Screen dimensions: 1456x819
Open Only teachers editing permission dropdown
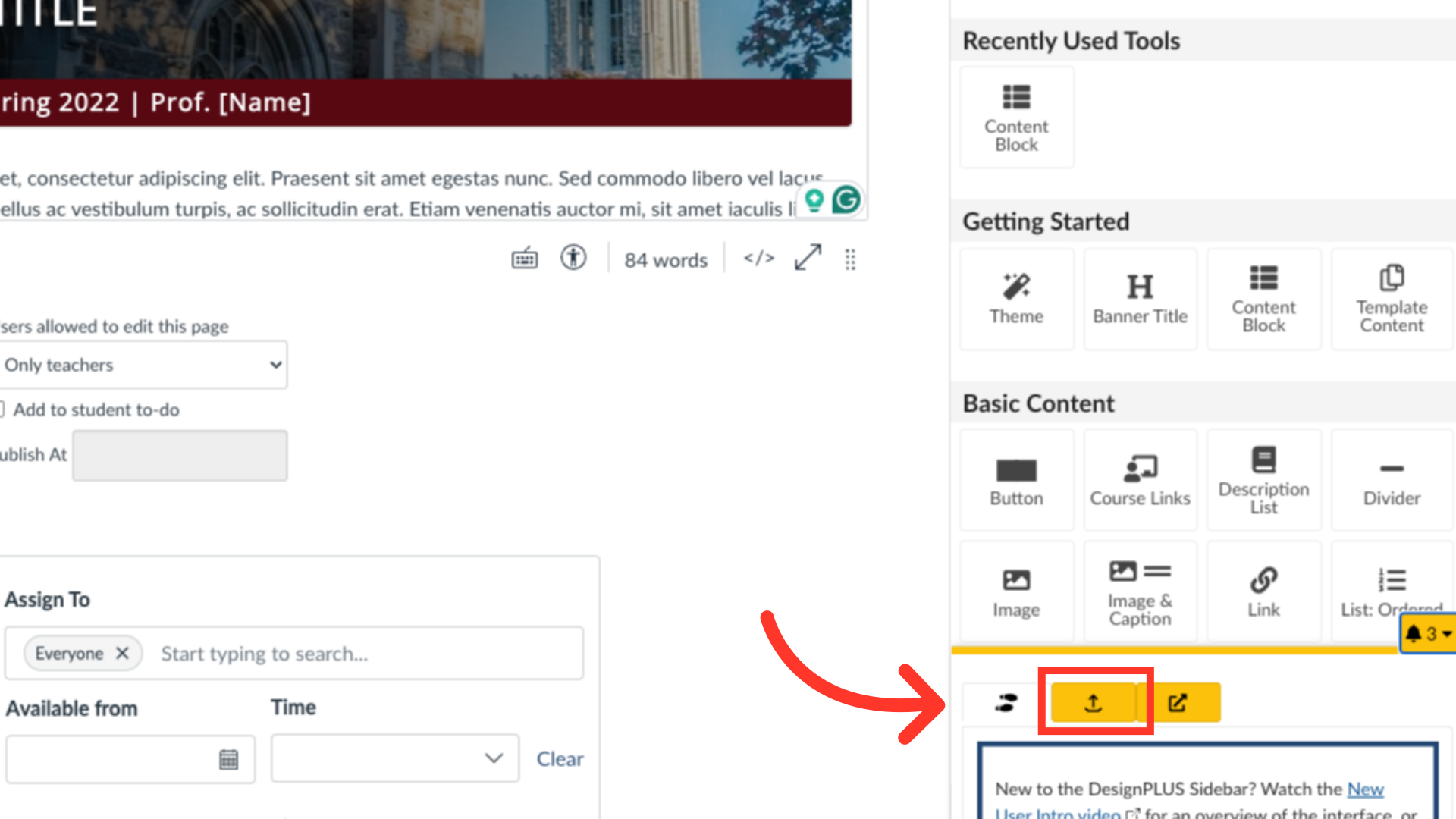tap(143, 365)
